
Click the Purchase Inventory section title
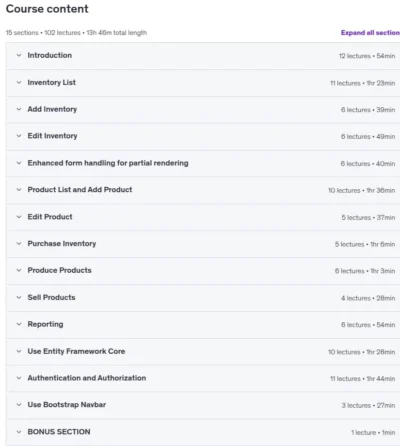[62, 244]
